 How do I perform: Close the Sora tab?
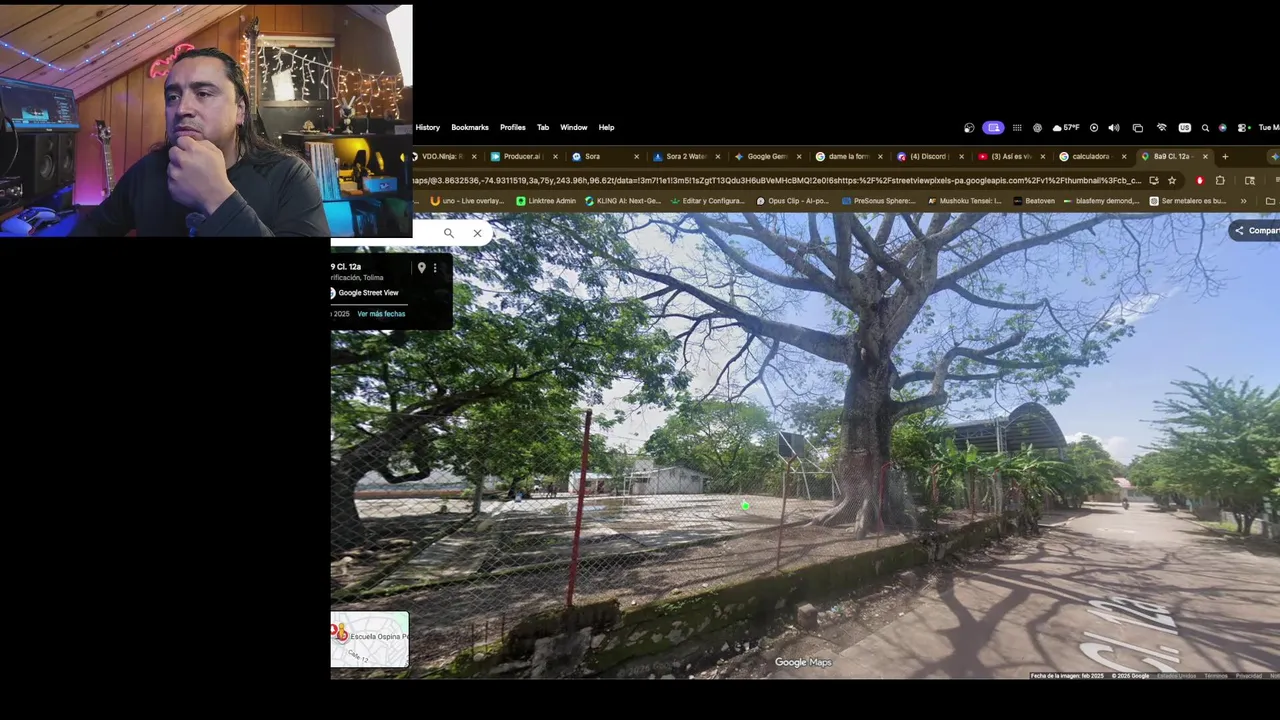click(636, 156)
